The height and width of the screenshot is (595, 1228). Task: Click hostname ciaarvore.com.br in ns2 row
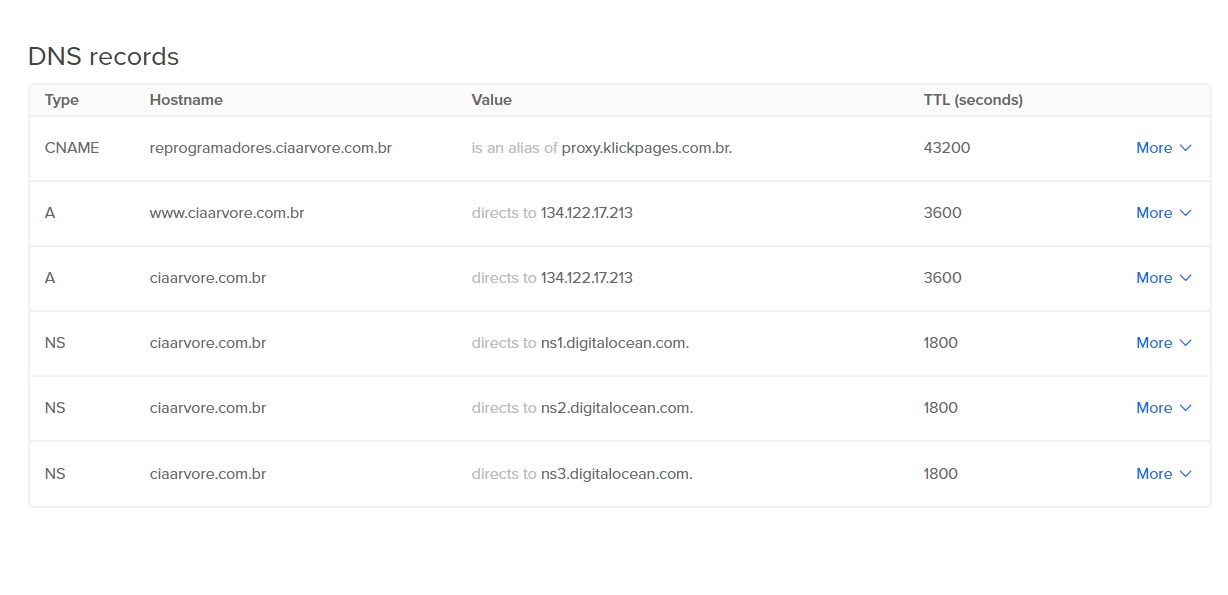[x=208, y=408]
